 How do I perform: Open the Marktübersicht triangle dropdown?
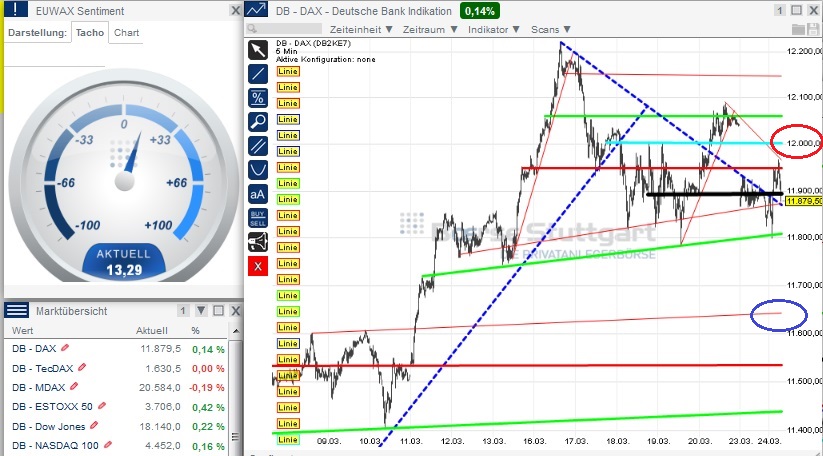pyautogui.click(x=201, y=311)
